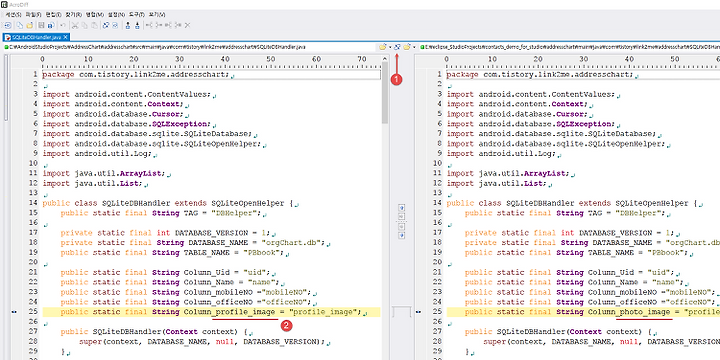Click the copy icon in the toolbar
Image resolution: width=720 pixels, height=360 pixels.
84,25
